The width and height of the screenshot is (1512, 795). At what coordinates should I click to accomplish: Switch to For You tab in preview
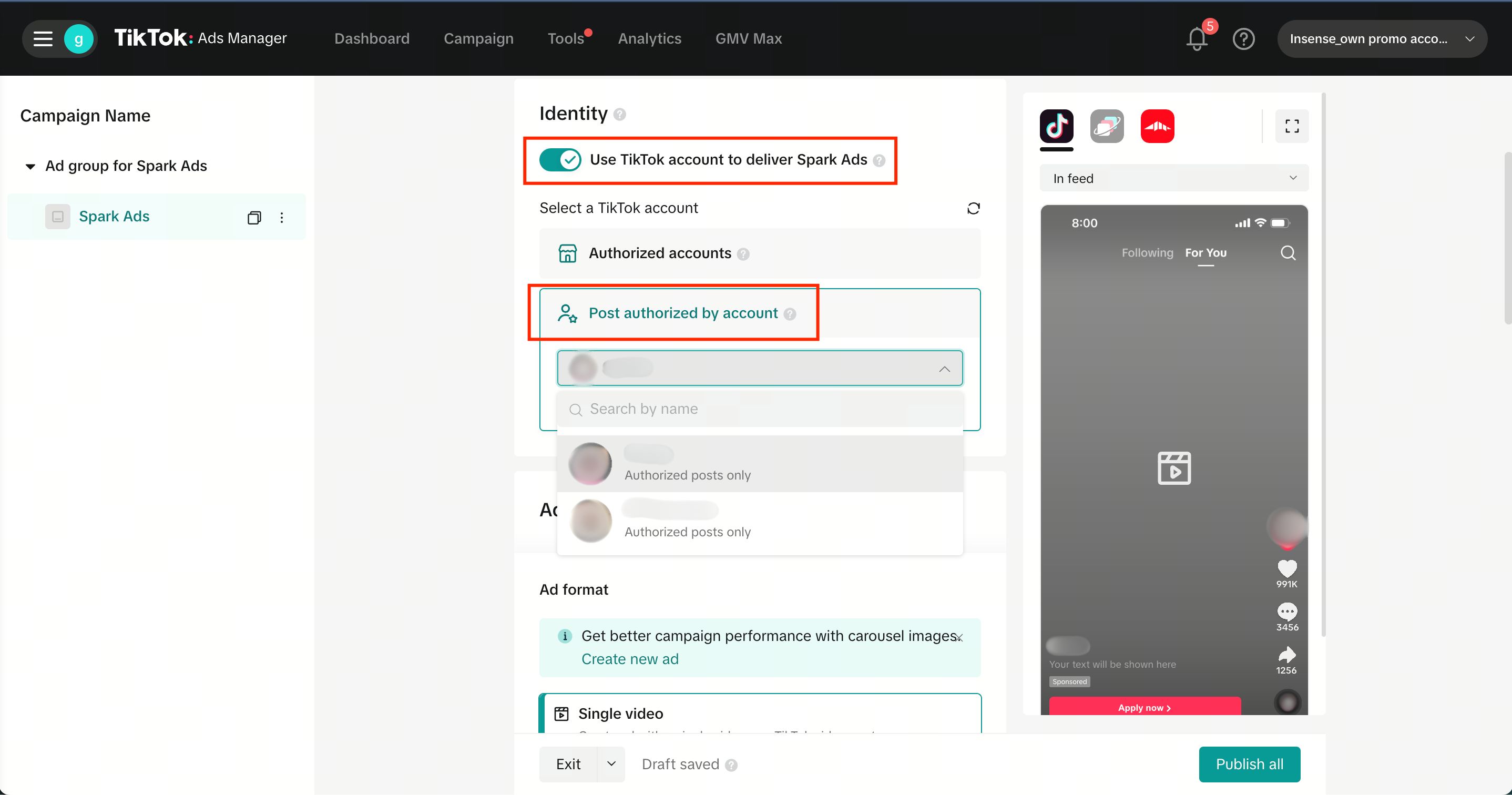(x=1205, y=252)
